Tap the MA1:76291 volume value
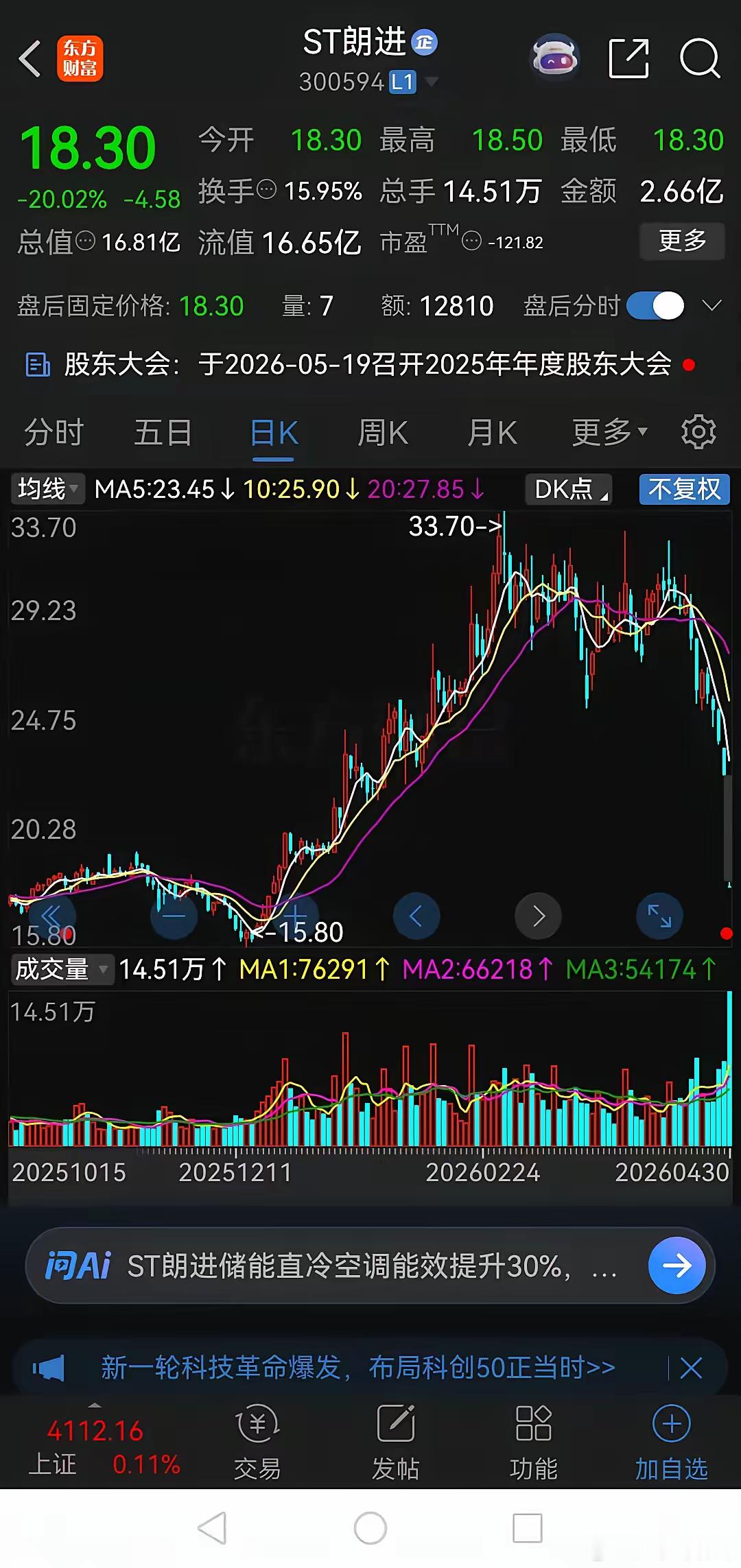 303,969
